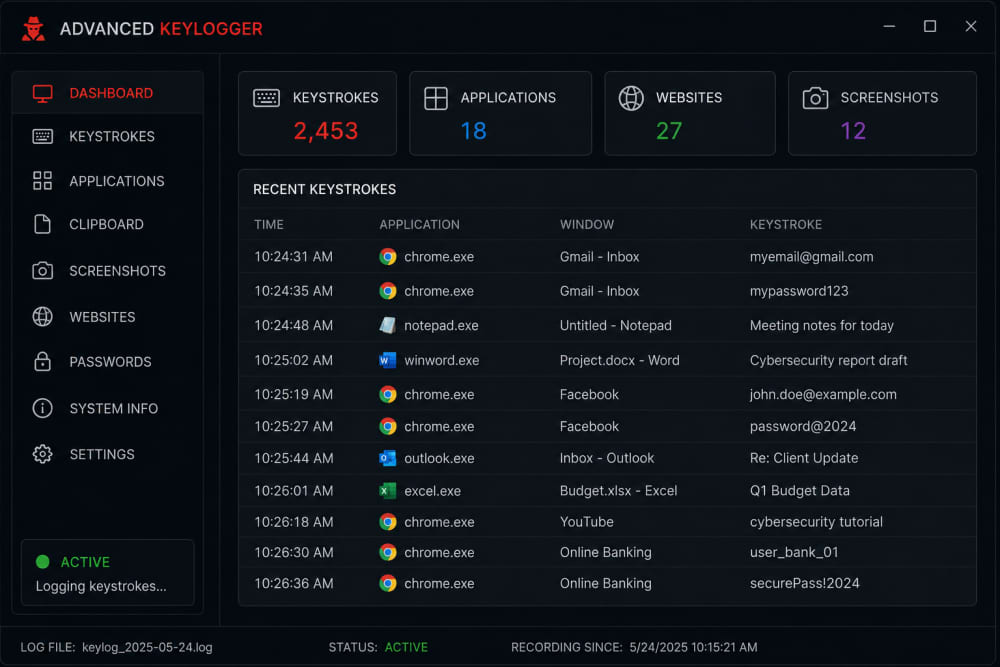The height and width of the screenshot is (667, 1000).
Task: Click the 18 applications count
Action: pyautogui.click(x=474, y=131)
